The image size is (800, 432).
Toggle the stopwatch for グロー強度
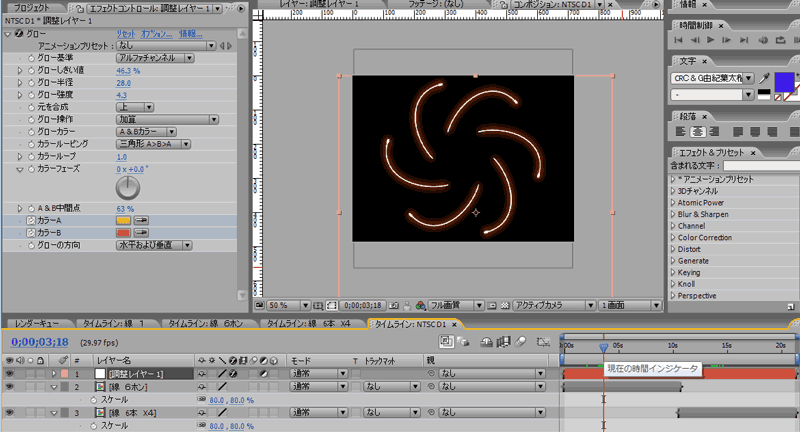click(x=31, y=95)
